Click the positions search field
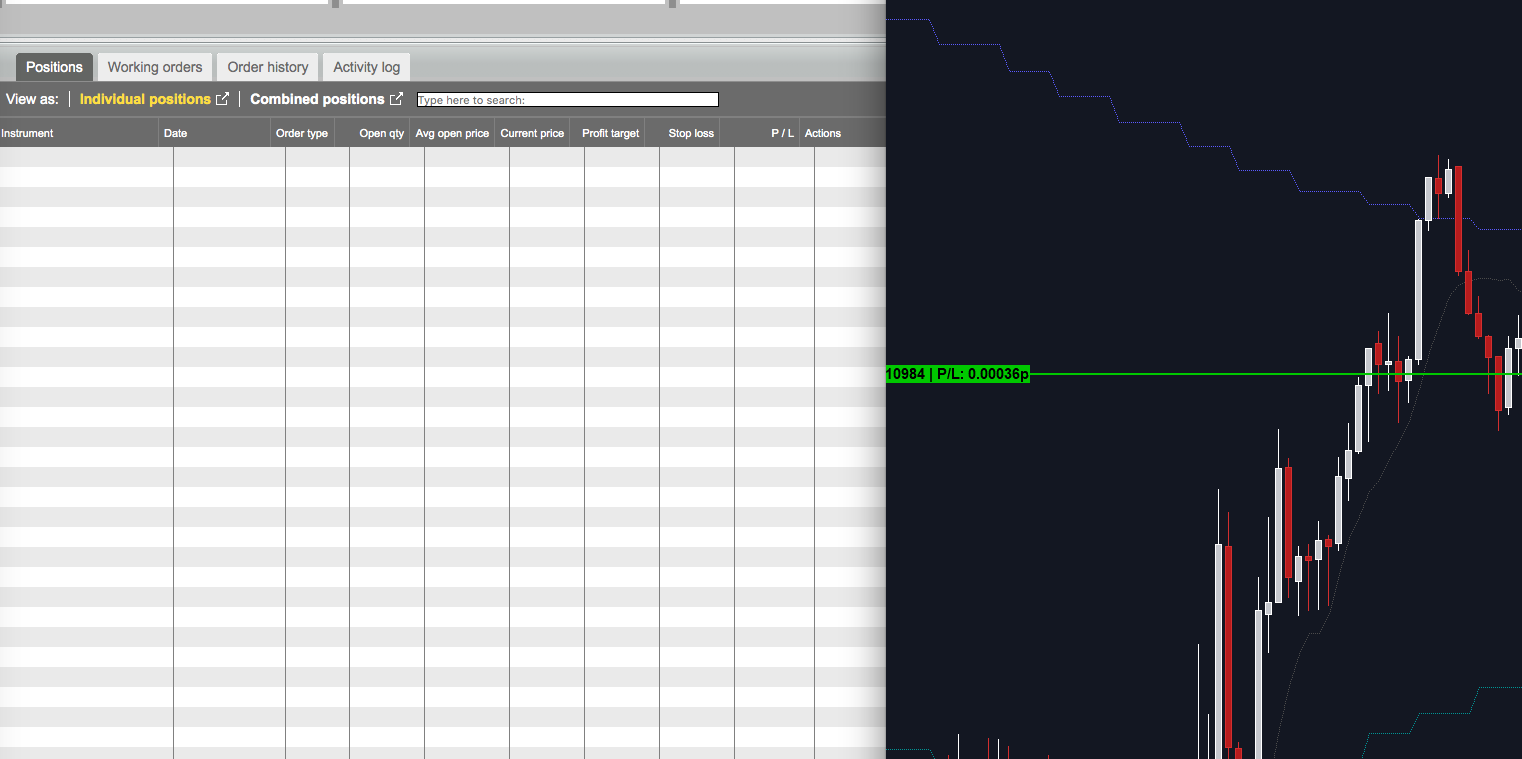The image size is (1522, 759). [567, 100]
